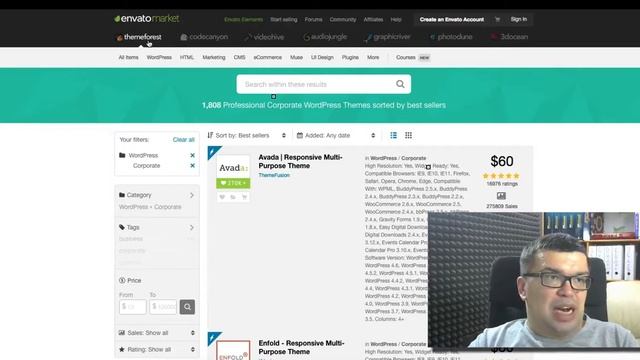Open Avada Responsive Multi-Purpose Theme title
Image resolution: width=640 pixels, height=360 pixels.
(x=300, y=162)
